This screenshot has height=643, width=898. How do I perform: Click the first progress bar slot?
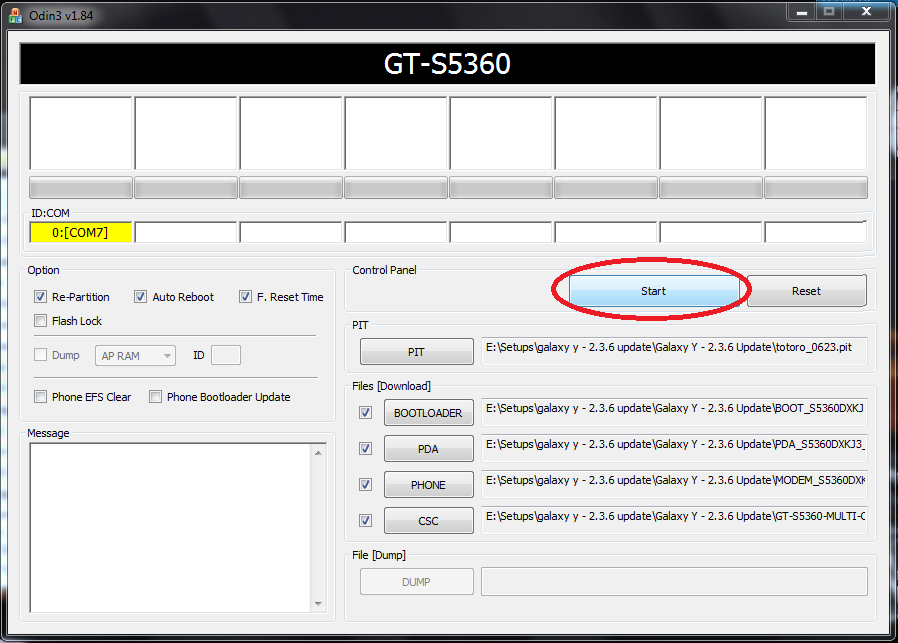click(x=81, y=188)
